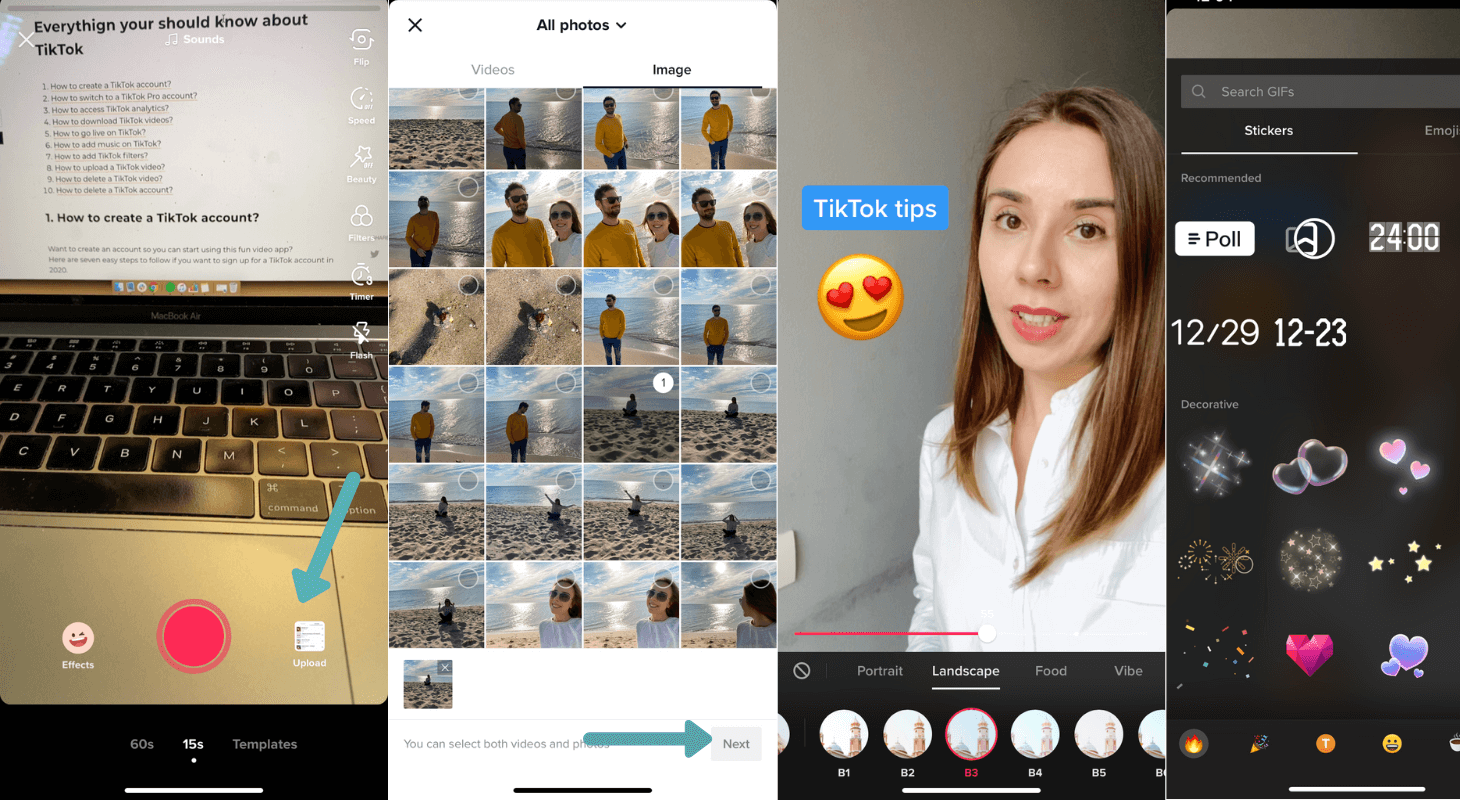
Task: Add the pink gem heart sticker
Action: [1311, 654]
